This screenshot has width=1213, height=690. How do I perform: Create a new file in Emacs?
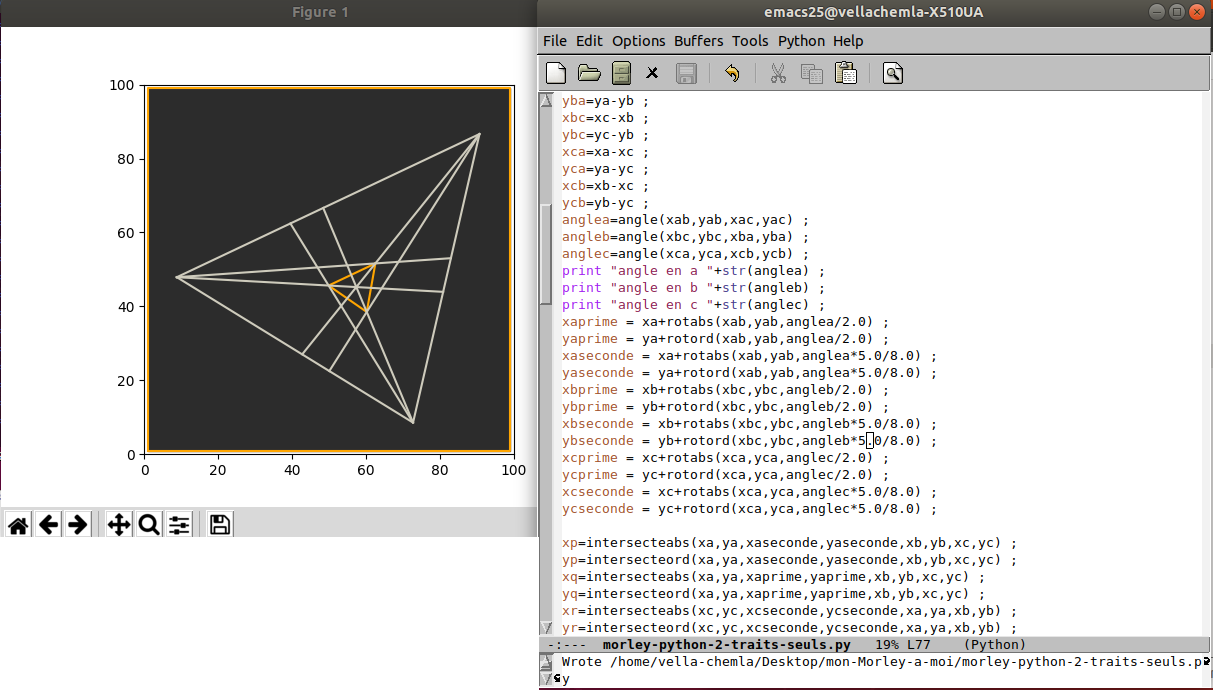point(556,73)
